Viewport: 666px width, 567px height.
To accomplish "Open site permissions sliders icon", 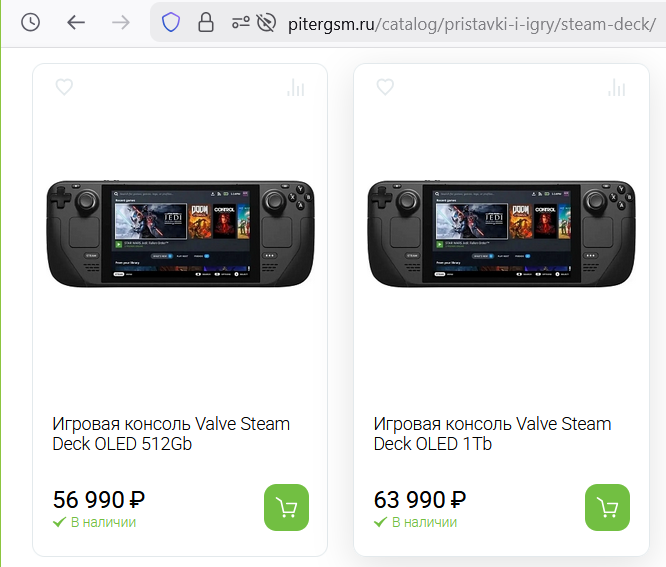I will tap(240, 22).
